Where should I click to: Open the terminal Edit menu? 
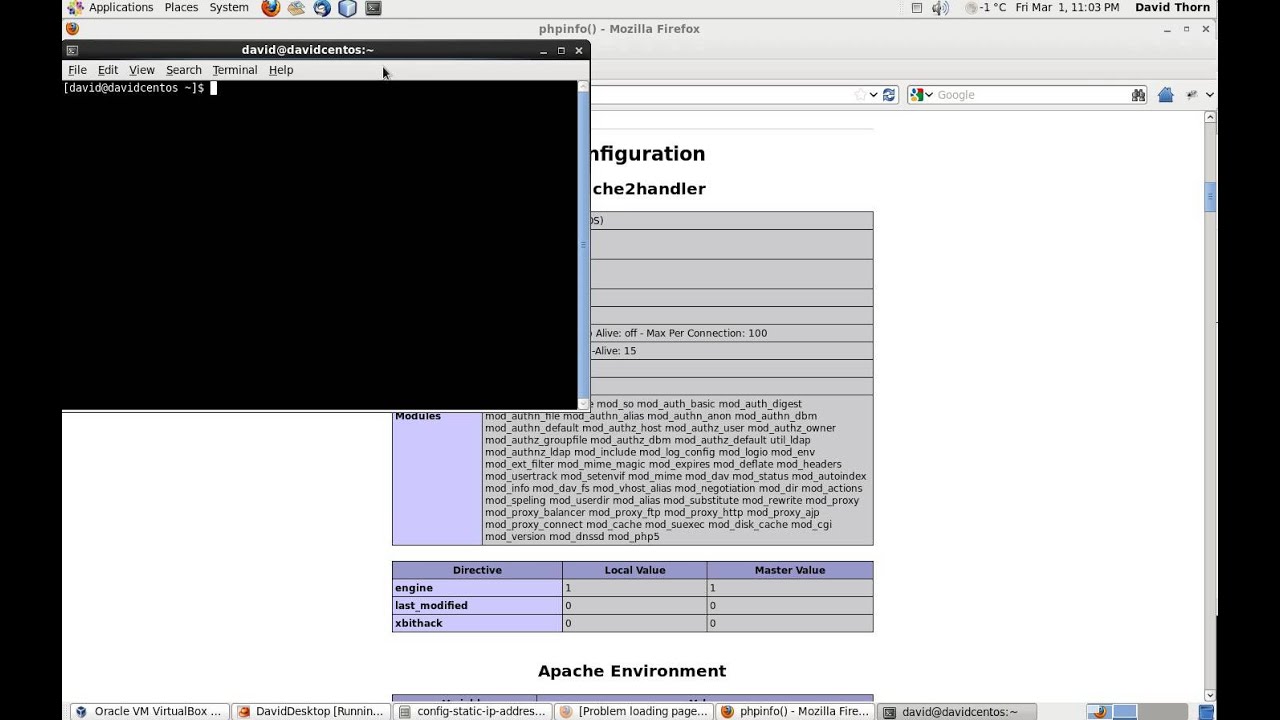(108, 70)
